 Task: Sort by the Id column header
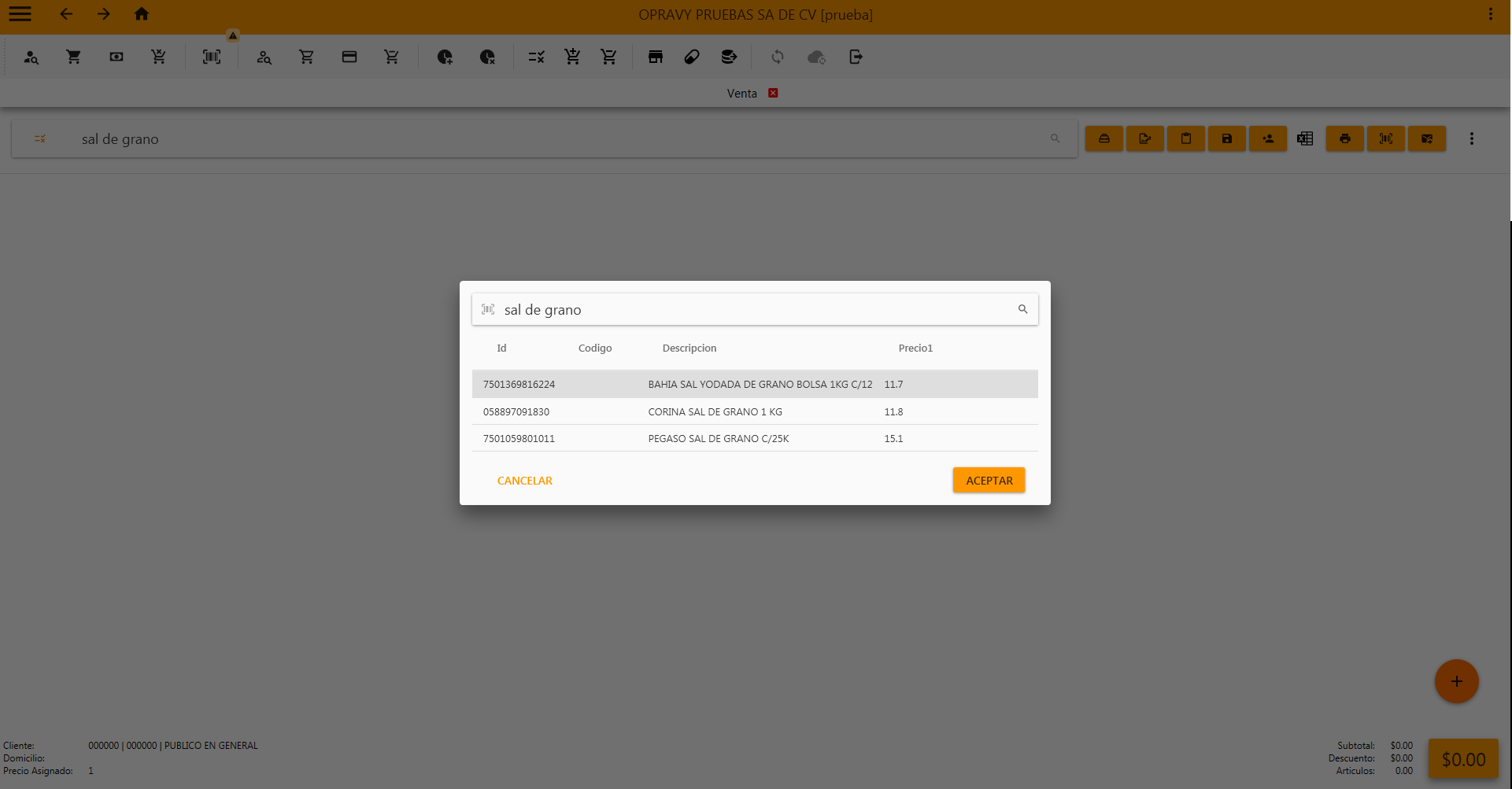tap(501, 348)
